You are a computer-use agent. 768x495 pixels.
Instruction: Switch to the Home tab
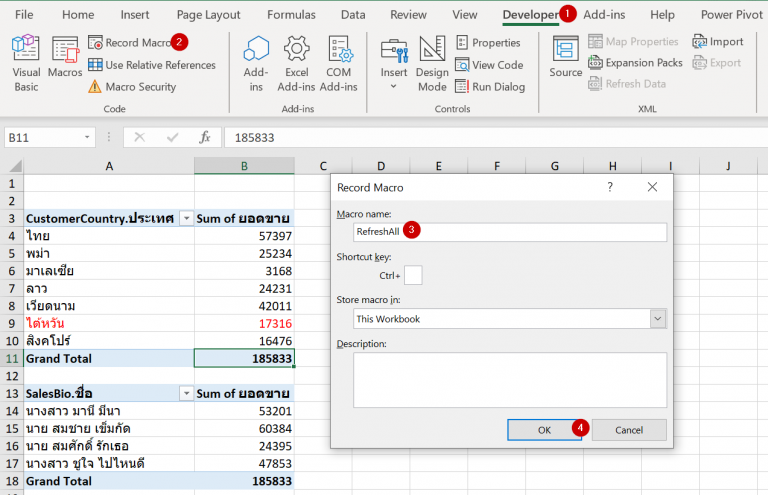coord(78,15)
